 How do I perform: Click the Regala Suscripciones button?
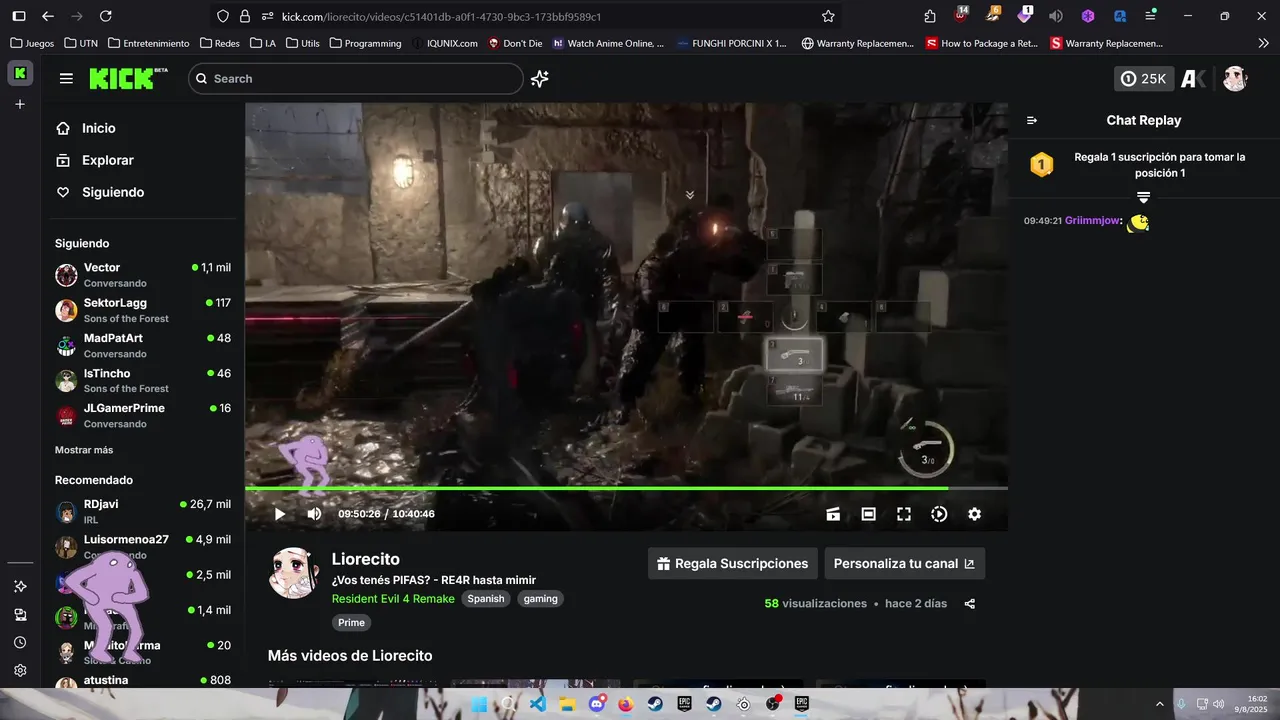click(732, 563)
